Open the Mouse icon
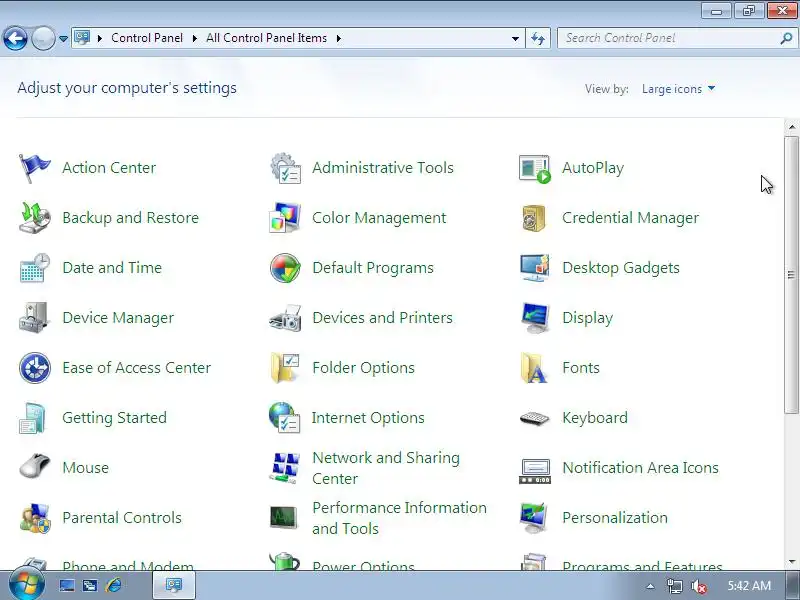 coord(34,465)
